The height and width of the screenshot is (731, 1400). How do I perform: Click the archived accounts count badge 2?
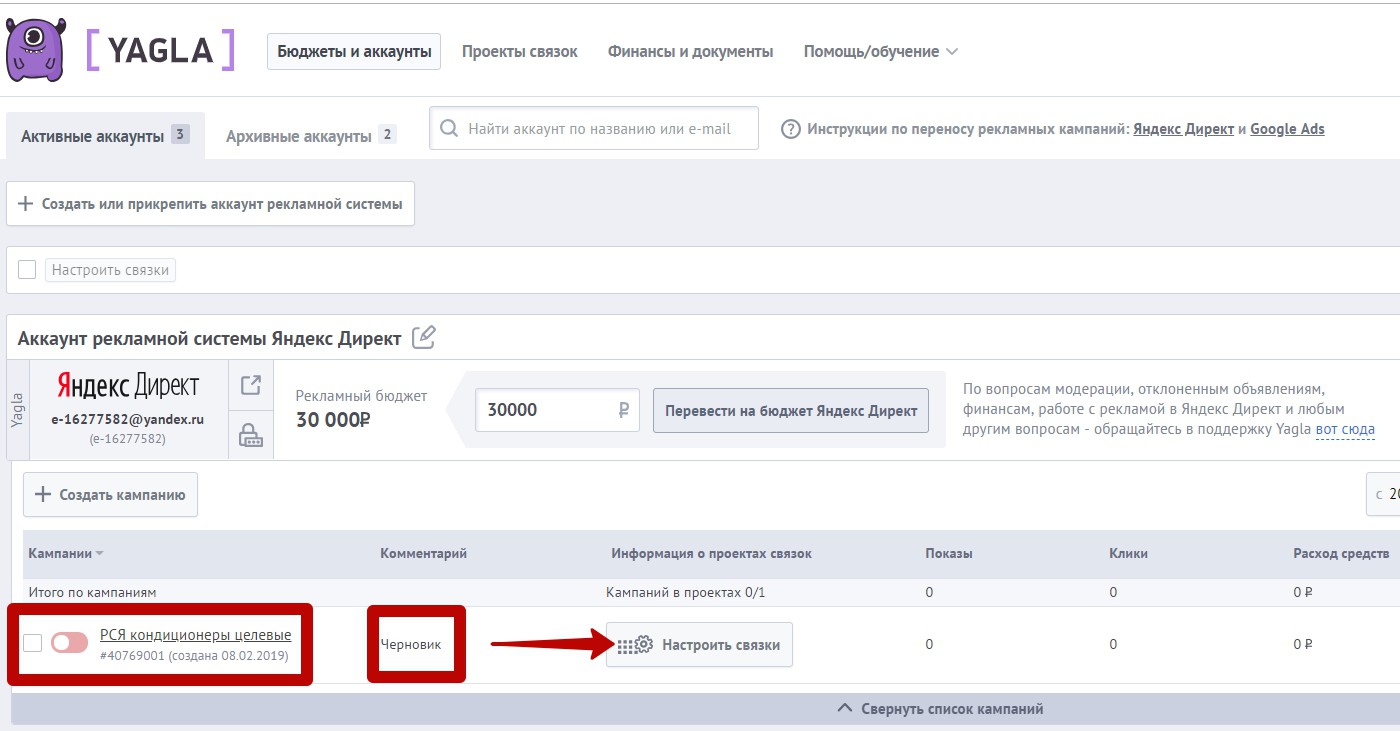coord(387,134)
